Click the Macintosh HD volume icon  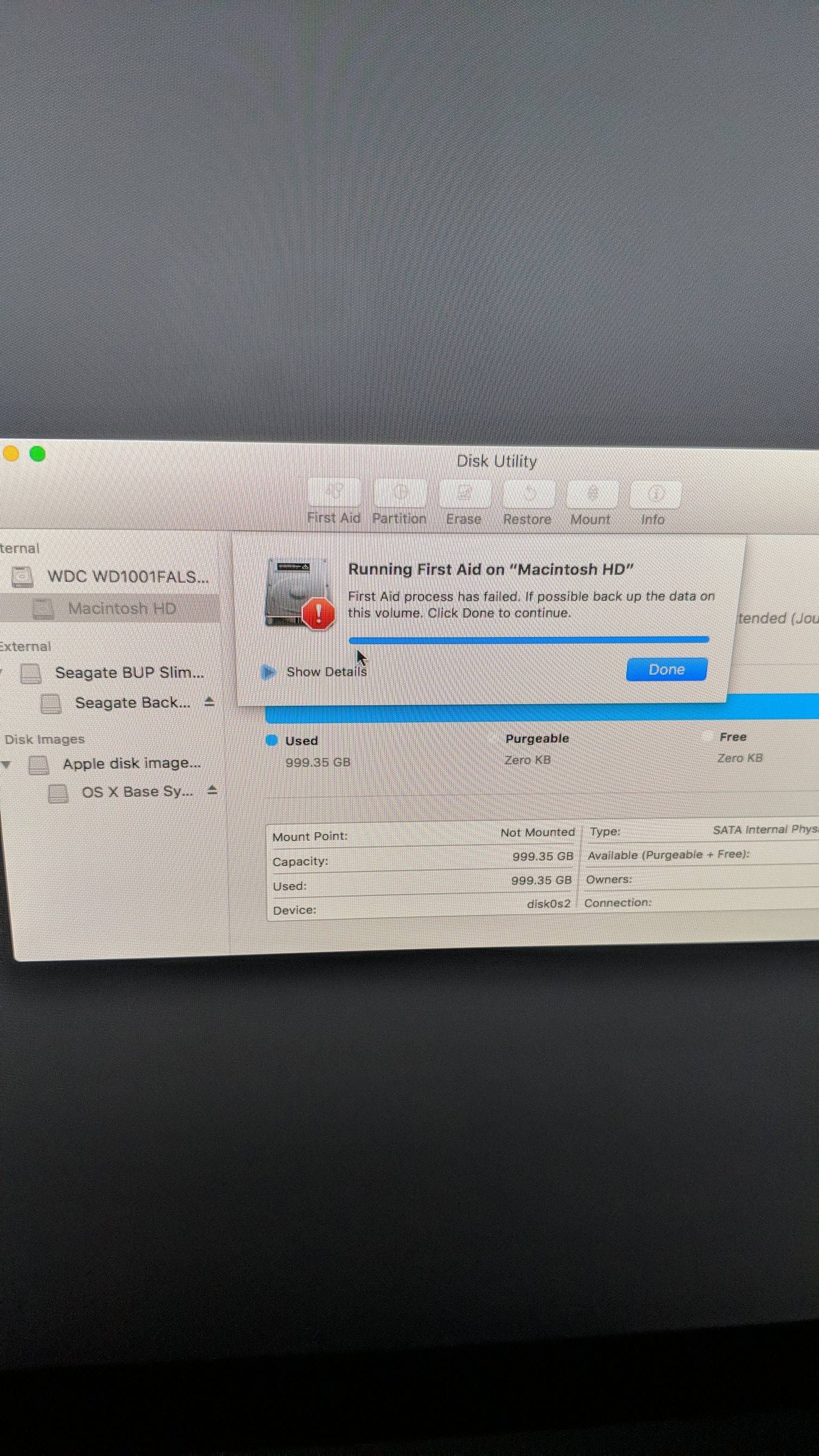click(x=43, y=609)
